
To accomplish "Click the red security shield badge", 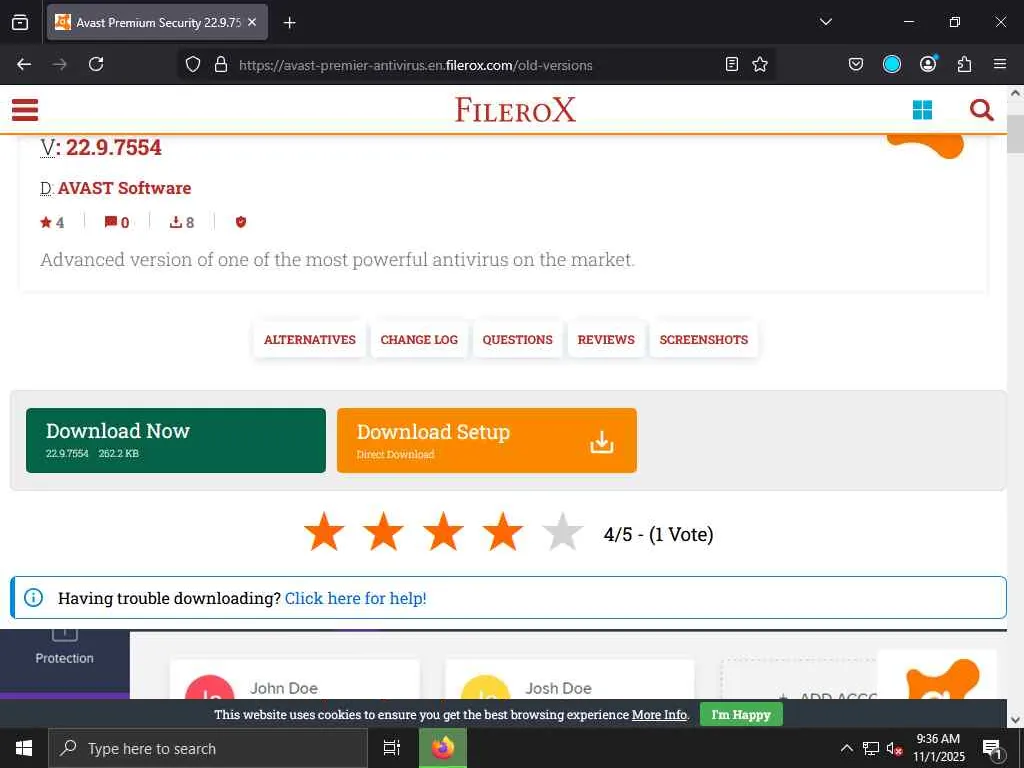I will click(x=241, y=222).
